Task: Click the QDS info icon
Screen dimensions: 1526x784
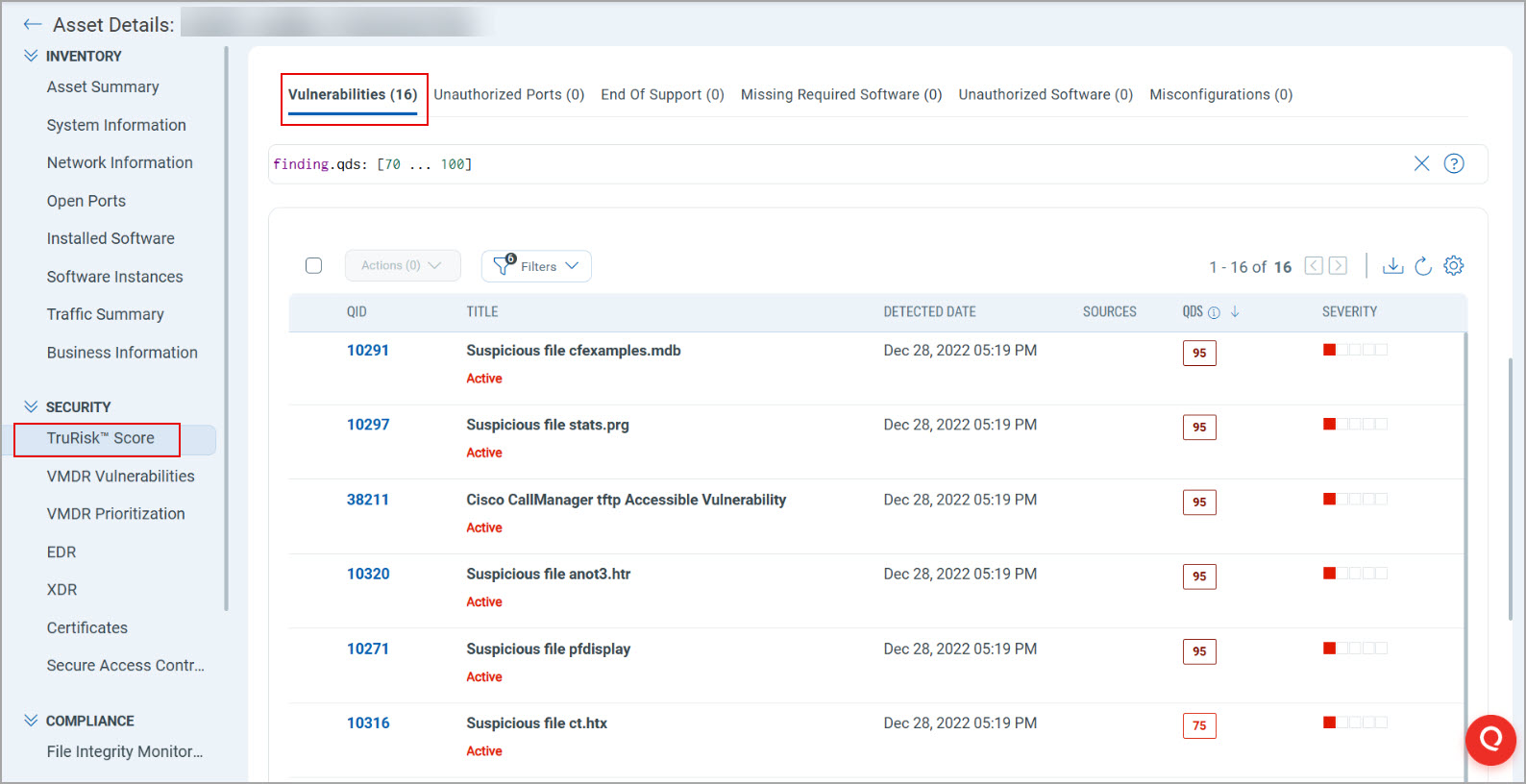Action: click(1214, 312)
